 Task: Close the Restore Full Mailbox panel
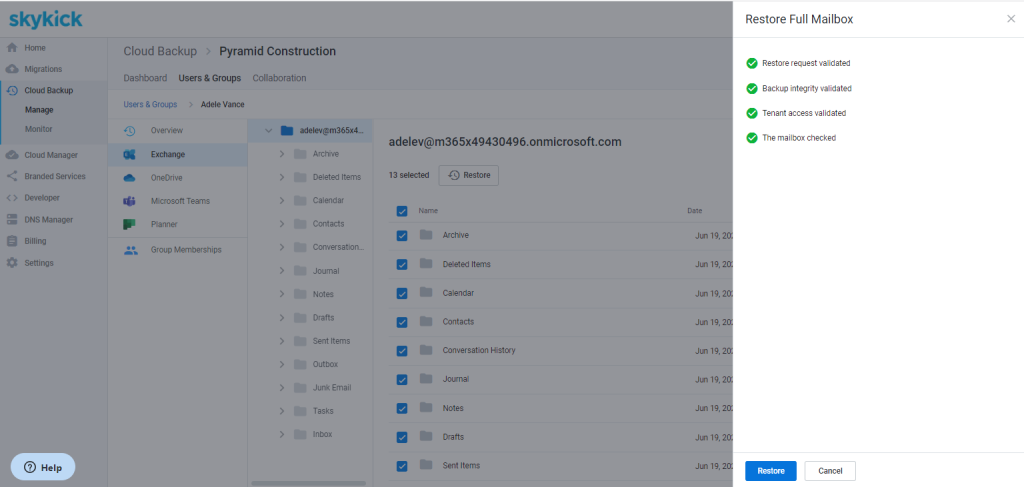click(x=1011, y=19)
